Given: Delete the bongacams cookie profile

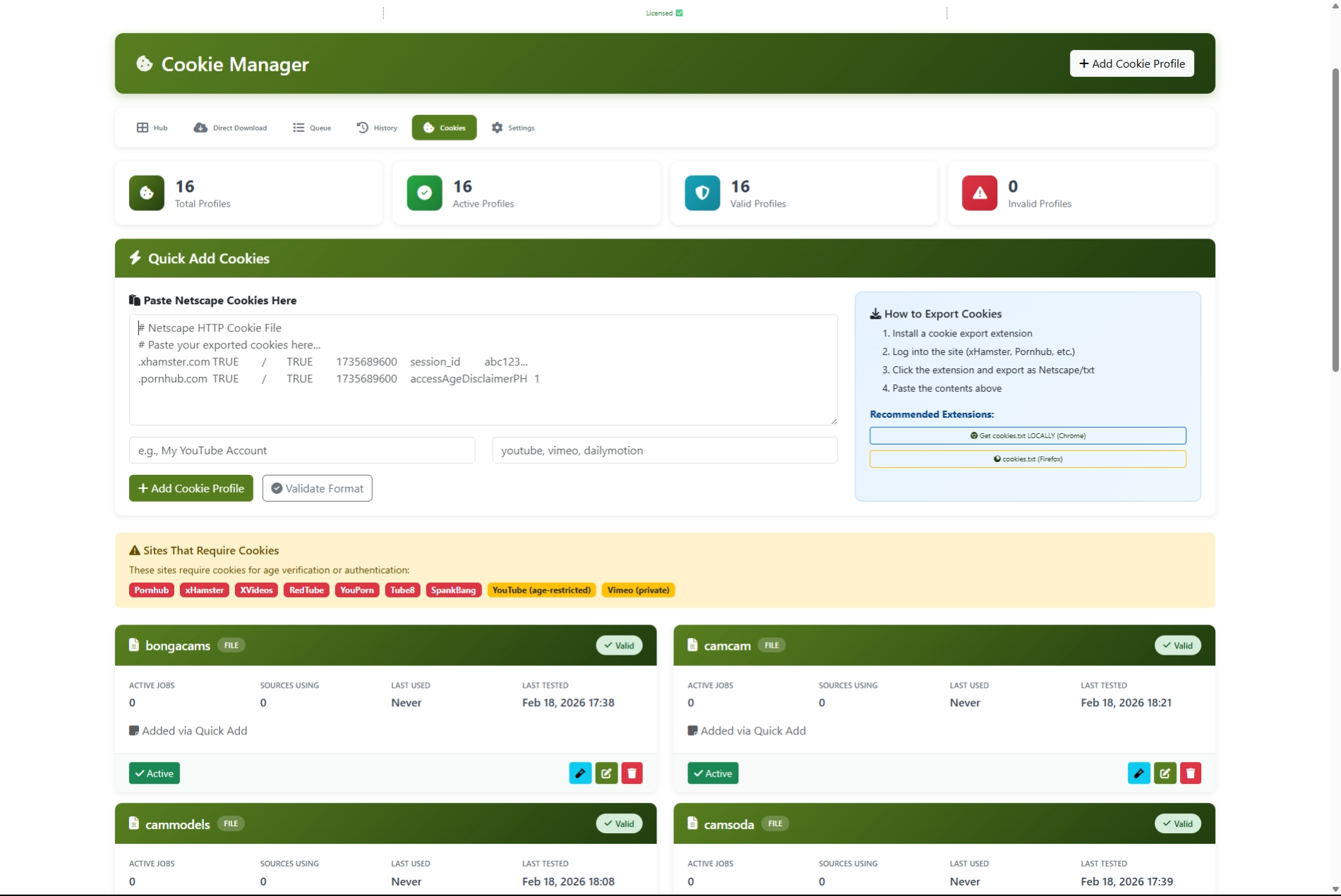Looking at the screenshot, I should [x=632, y=773].
